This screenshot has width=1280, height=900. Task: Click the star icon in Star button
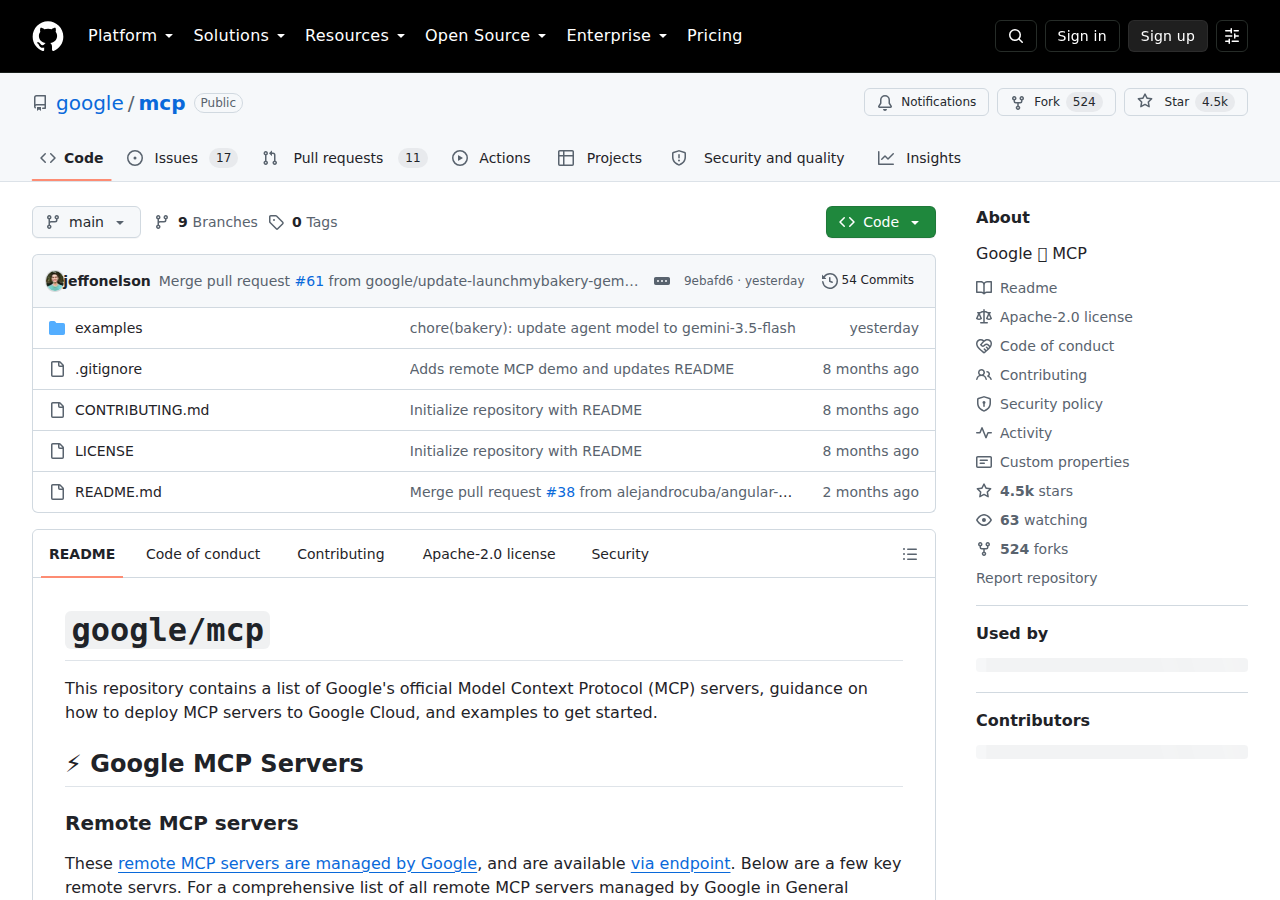(1145, 102)
